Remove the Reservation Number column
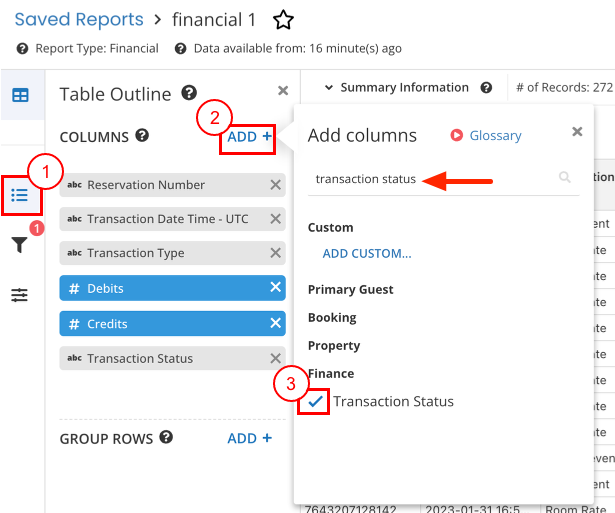The width and height of the screenshot is (615, 513). [x=275, y=185]
